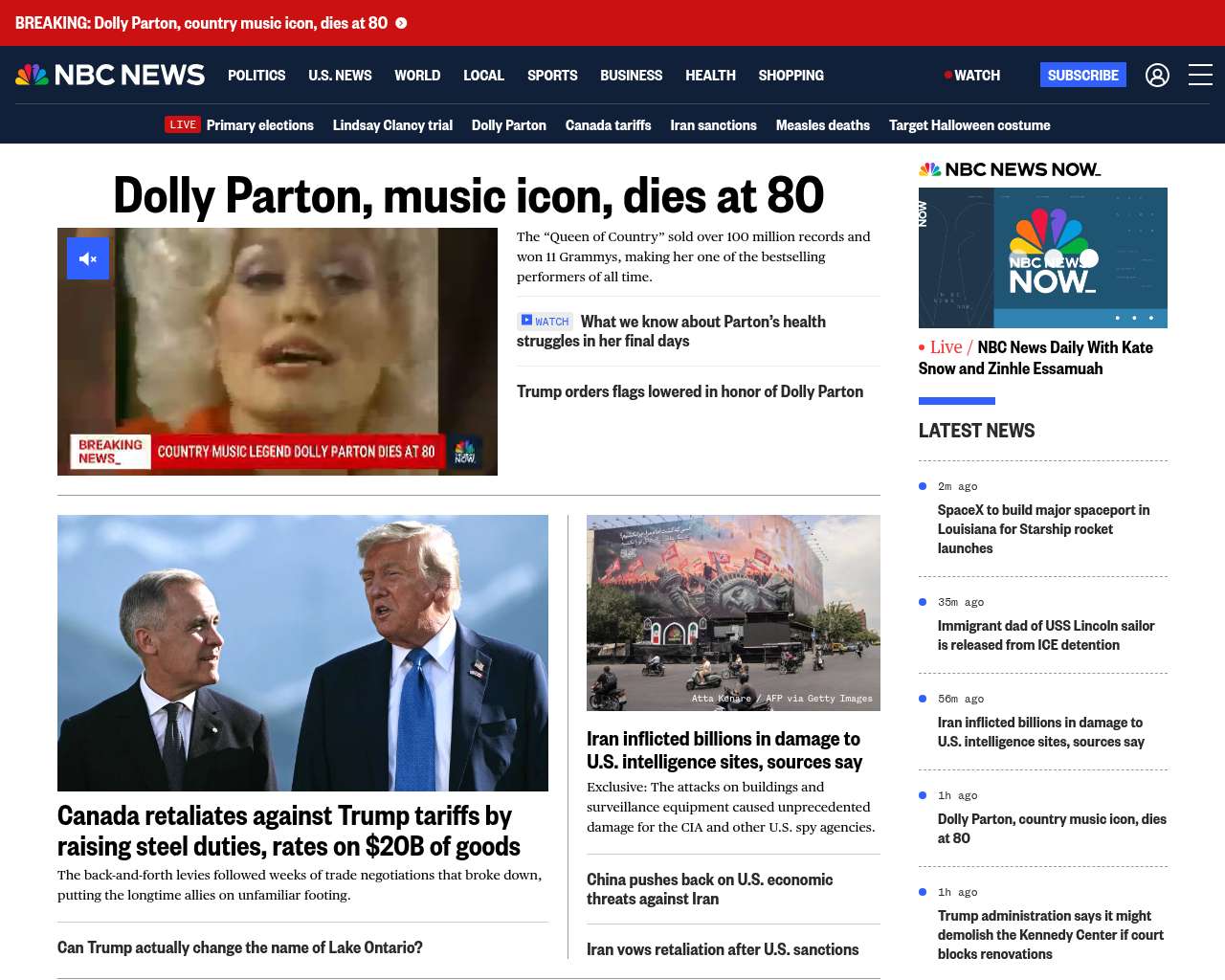This screenshot has height=980, width=1225.
Task: Click the WATCH video badge icon
Action: point(545,322)
